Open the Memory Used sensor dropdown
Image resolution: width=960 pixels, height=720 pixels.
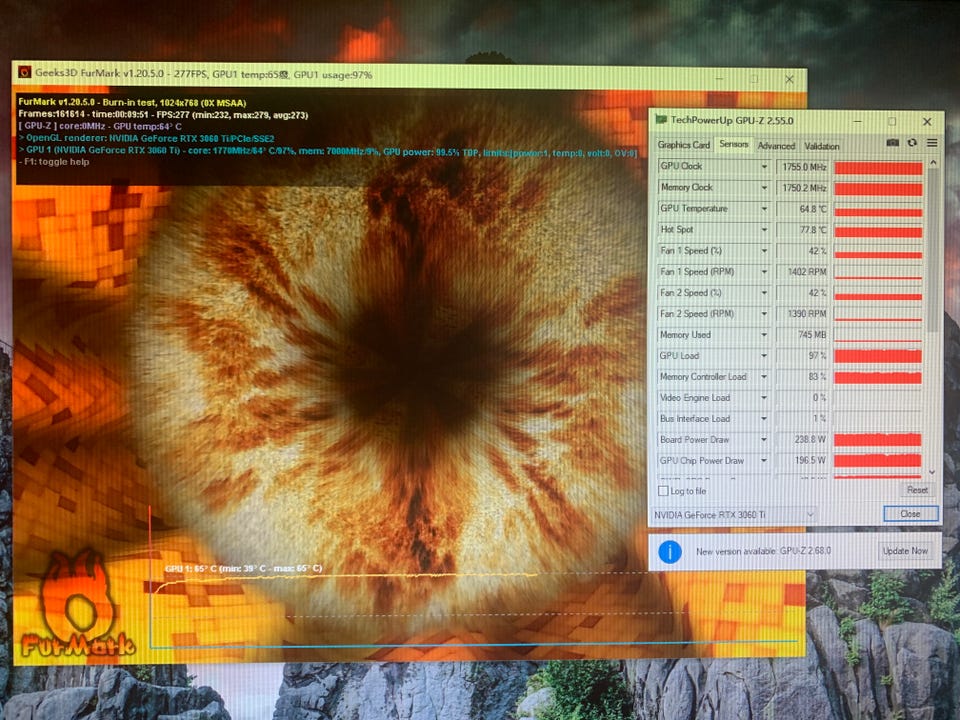click(x=764, y=335)
